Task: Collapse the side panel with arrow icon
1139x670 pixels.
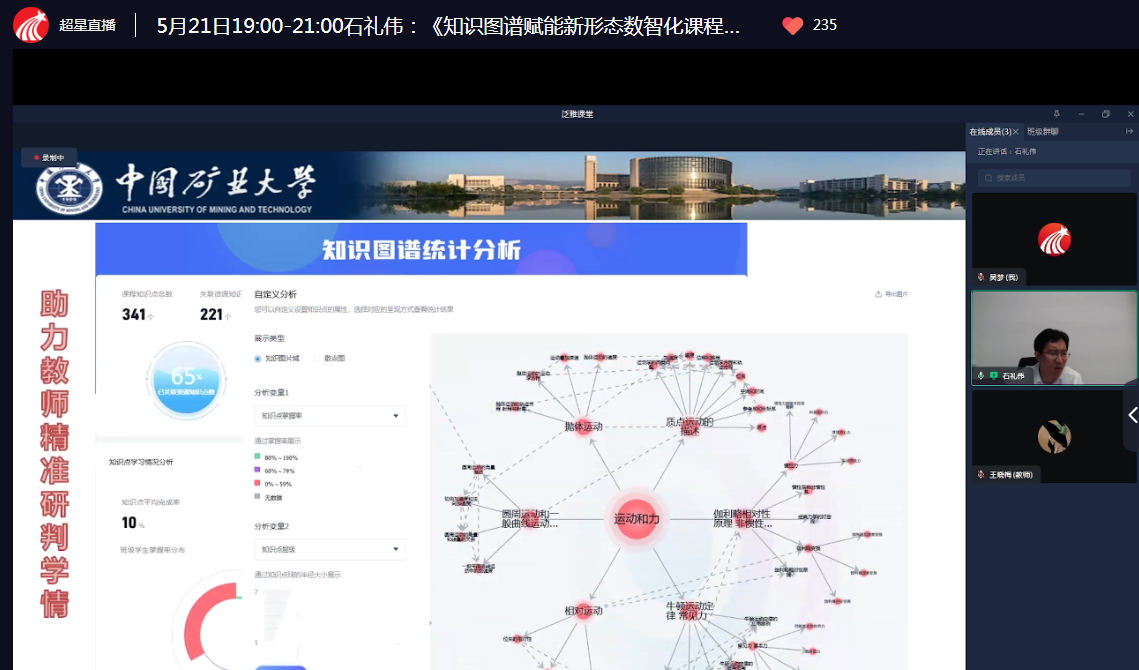Action: pos(1129,131)
